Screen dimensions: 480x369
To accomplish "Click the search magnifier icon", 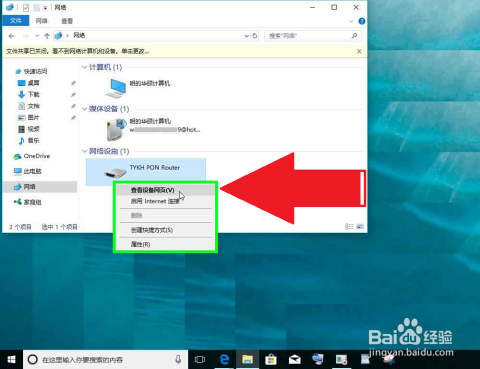I will pyautogui.click(x=354, y=36).
